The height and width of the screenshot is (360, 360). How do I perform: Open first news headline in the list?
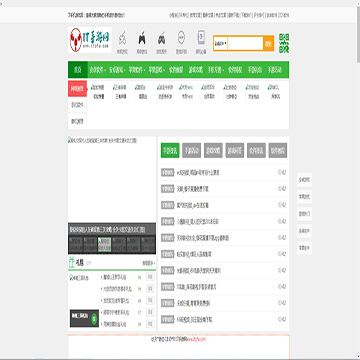198,173
